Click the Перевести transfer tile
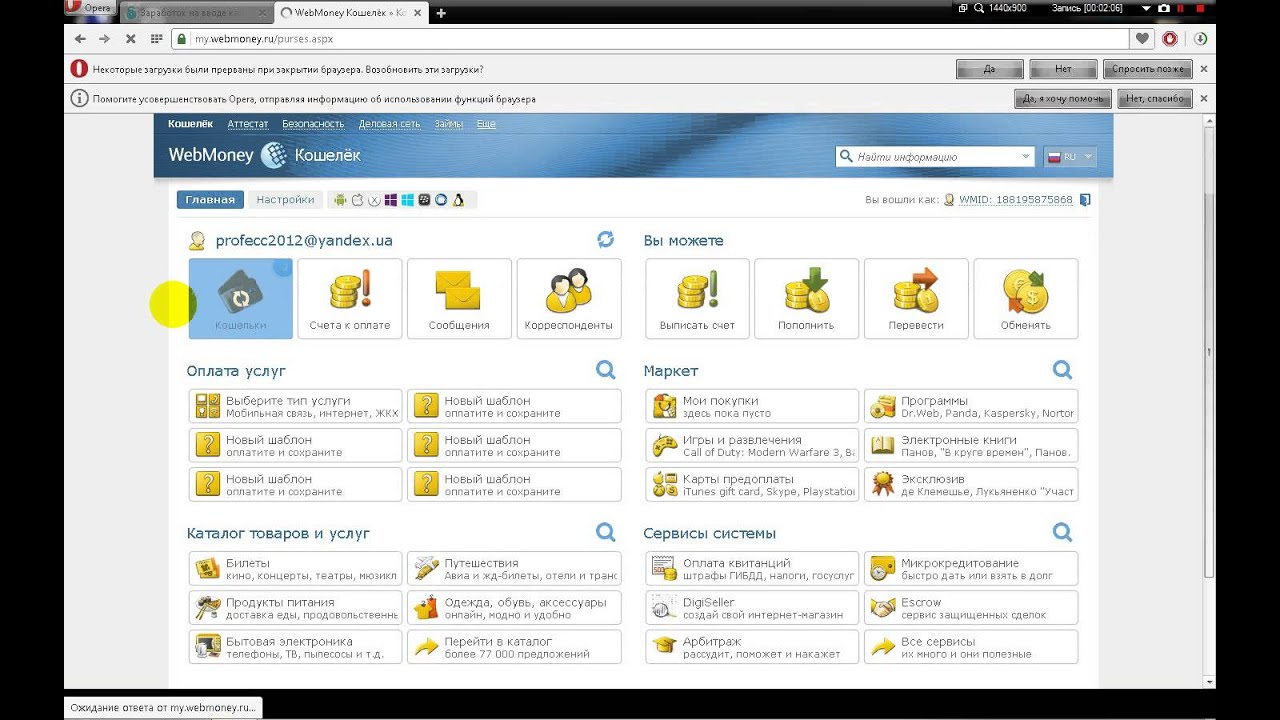This screenshot has height=720, width=1280. [916, 298]
